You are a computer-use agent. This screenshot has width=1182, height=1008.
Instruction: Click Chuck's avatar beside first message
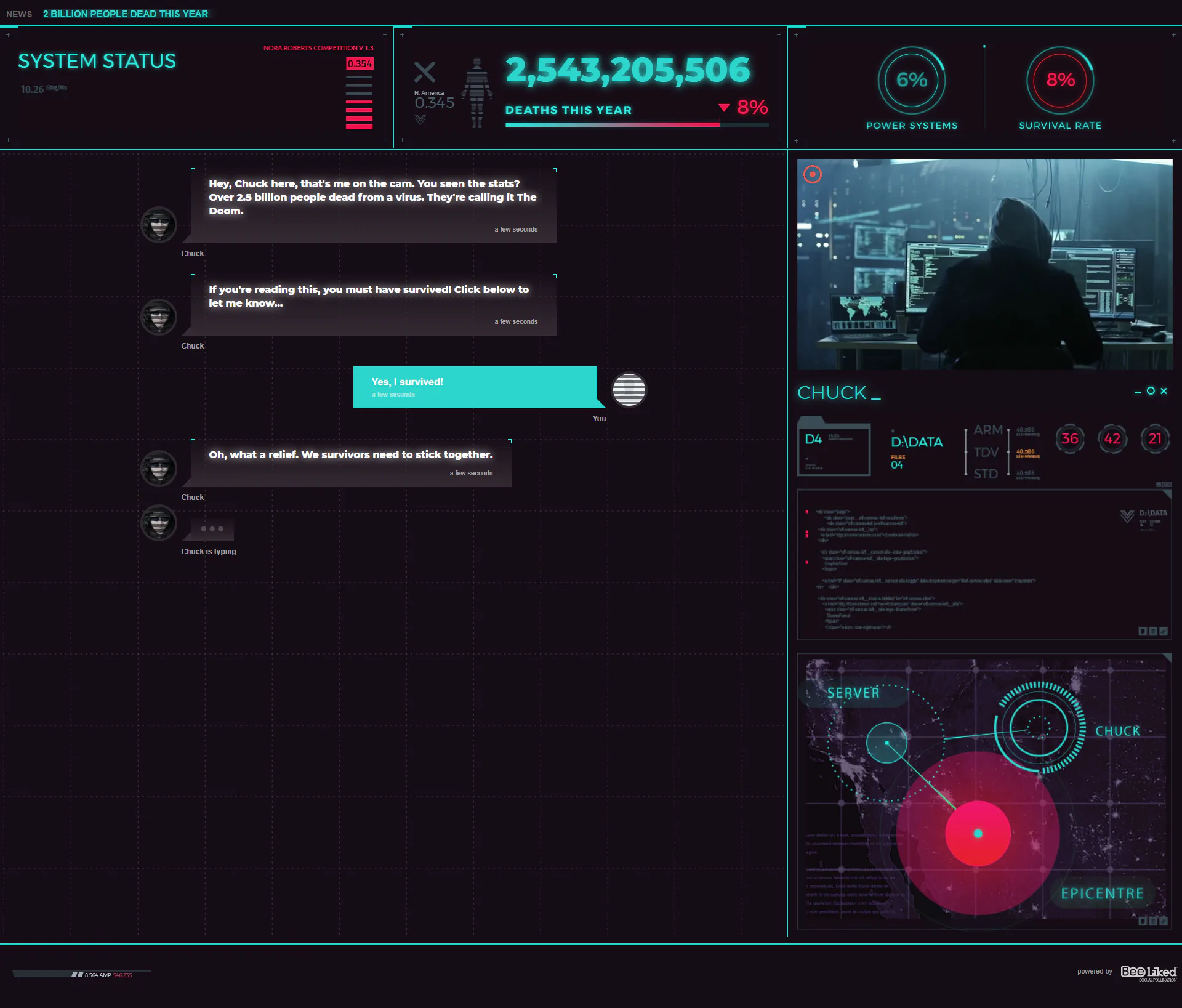click(x=159, y=225)
